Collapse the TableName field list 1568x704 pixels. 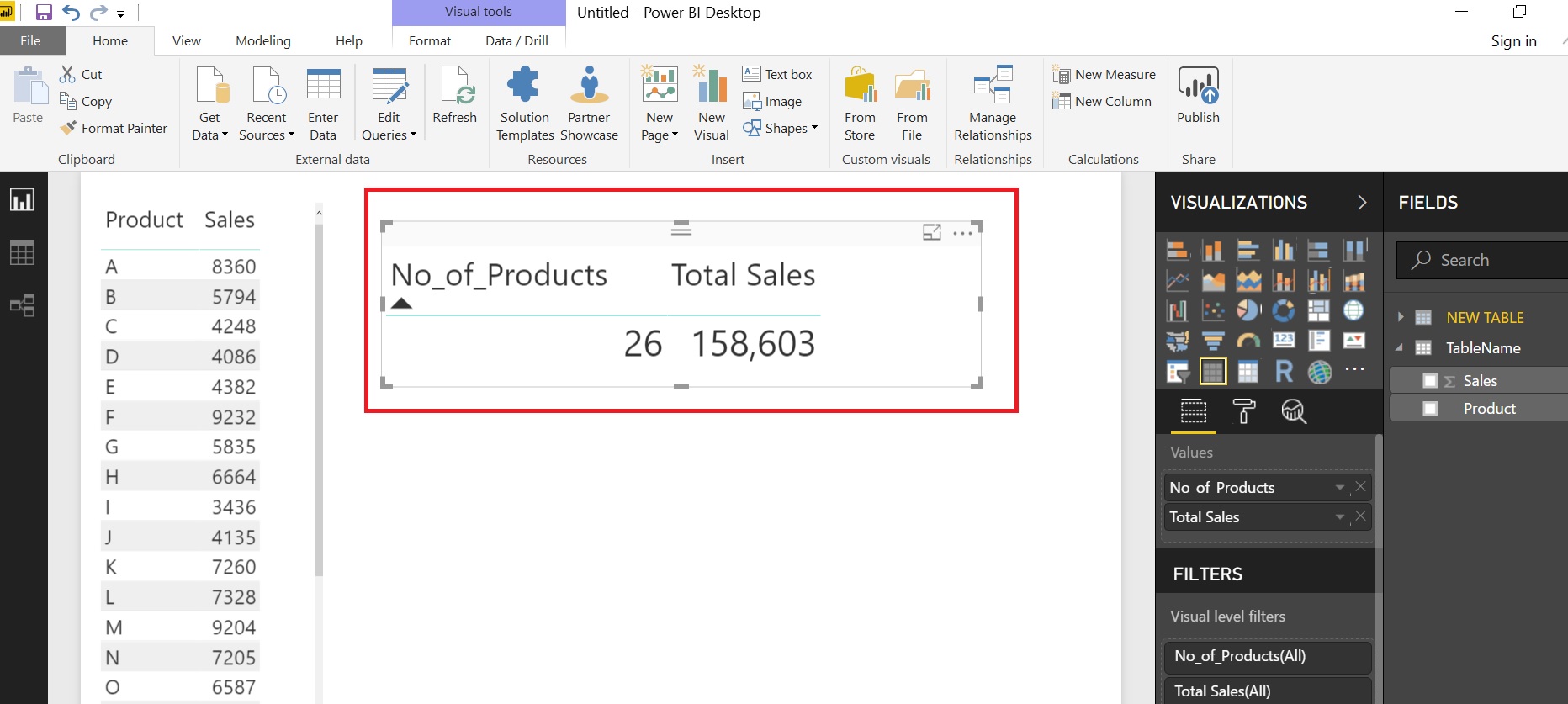coord(1400,347)
